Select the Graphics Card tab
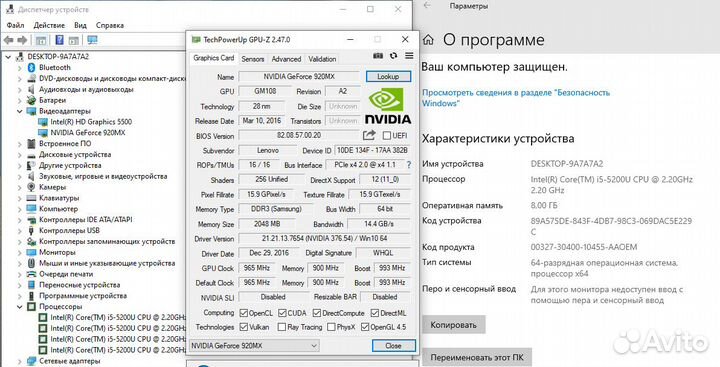Screen dimensions: 720x367 coord(214,58)
